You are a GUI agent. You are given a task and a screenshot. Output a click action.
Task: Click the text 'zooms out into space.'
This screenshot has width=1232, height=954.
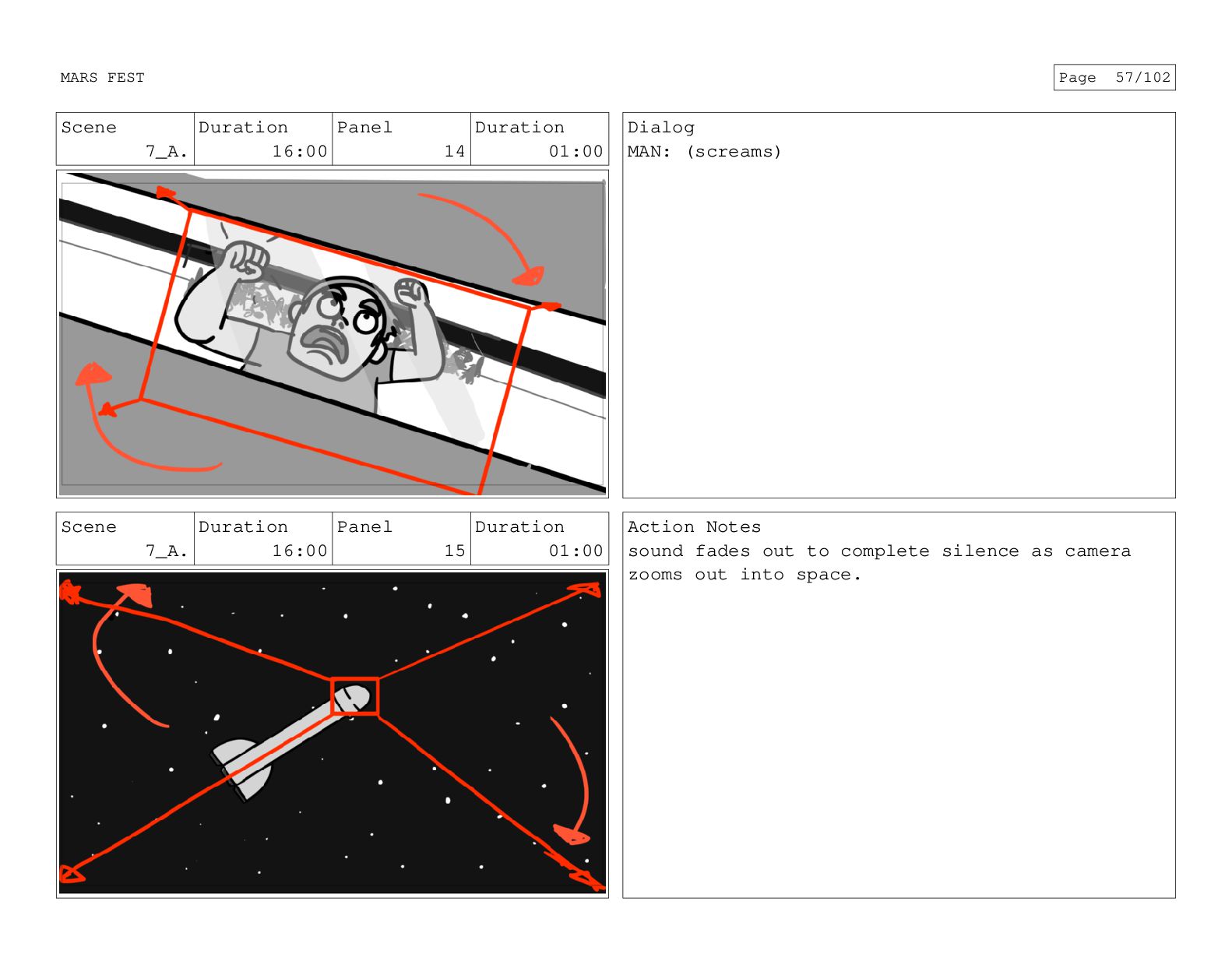pyautogui.click(x=744, y=575)
